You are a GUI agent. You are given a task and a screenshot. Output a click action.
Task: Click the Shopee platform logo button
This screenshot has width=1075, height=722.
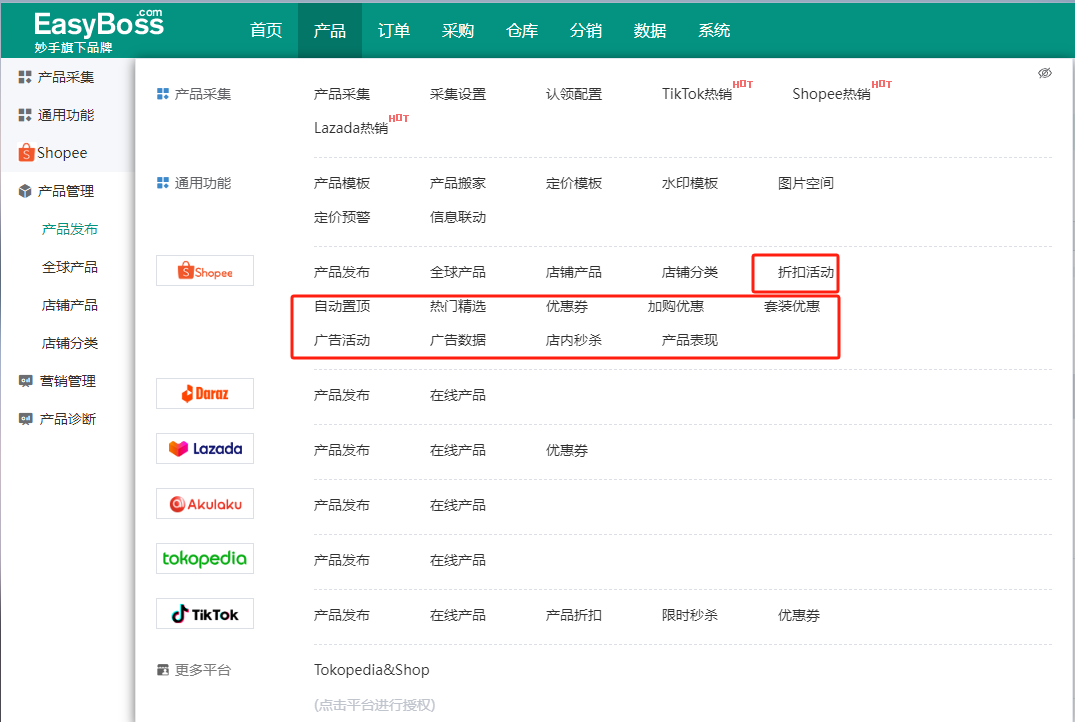[x=205, y=271]
